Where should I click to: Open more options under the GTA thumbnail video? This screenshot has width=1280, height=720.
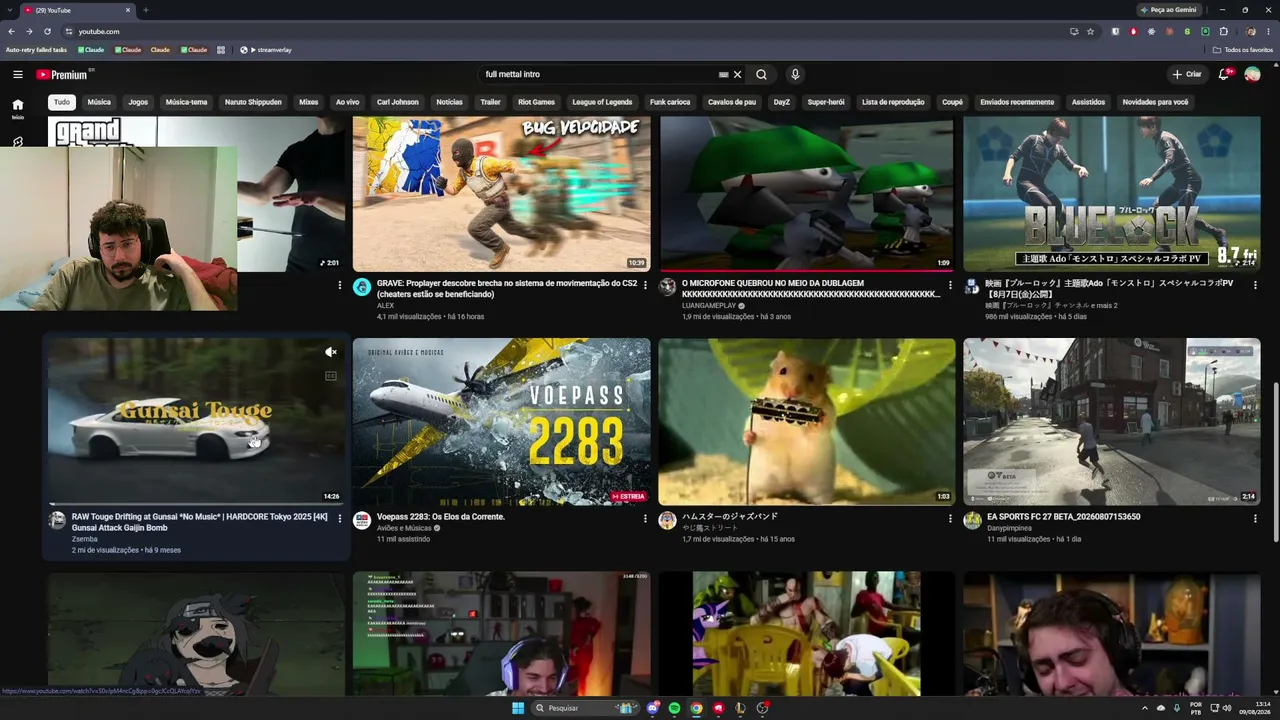pos(340,285)
